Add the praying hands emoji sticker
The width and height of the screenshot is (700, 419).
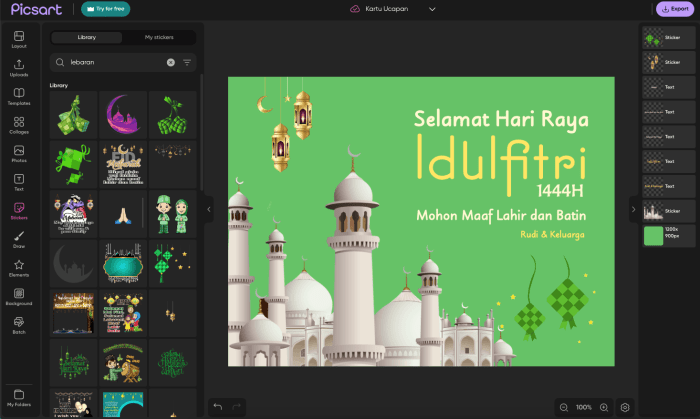(x=123, y=214)
